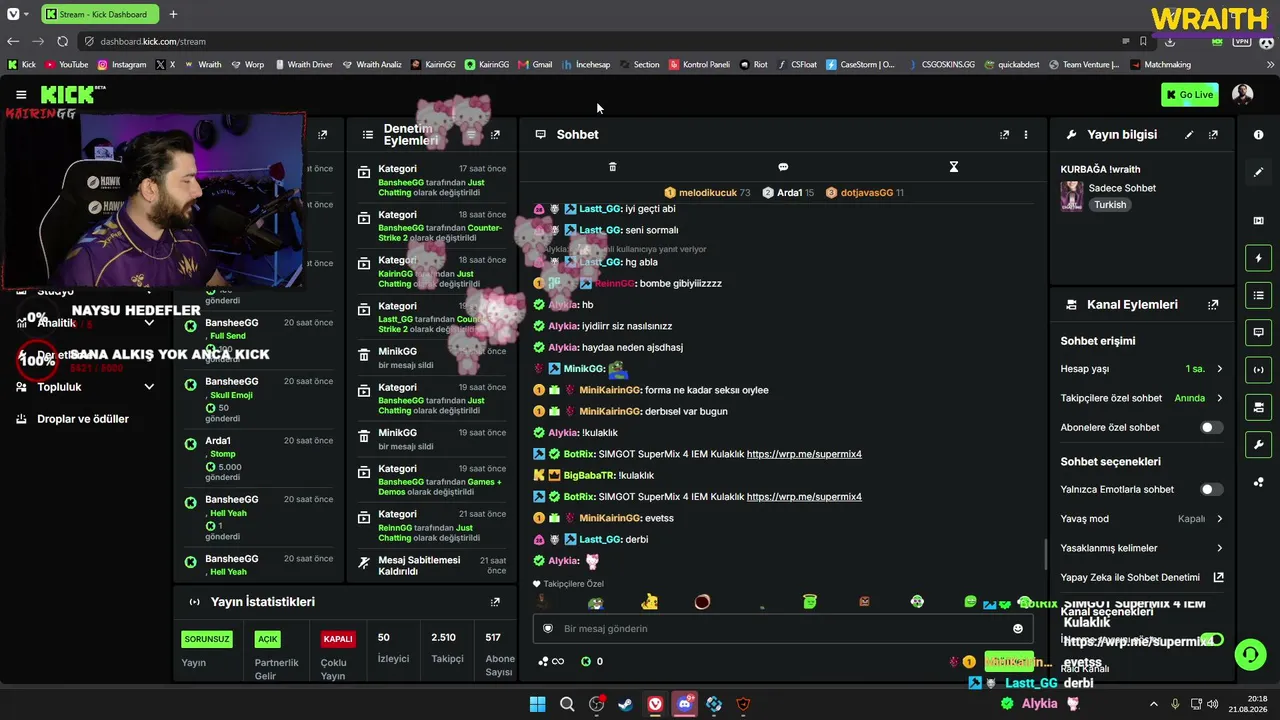The height and width of the screenshot is (720, 1280).
Task: Switch to Stream - Kick Dashboard tab
Action: (100, 14)
